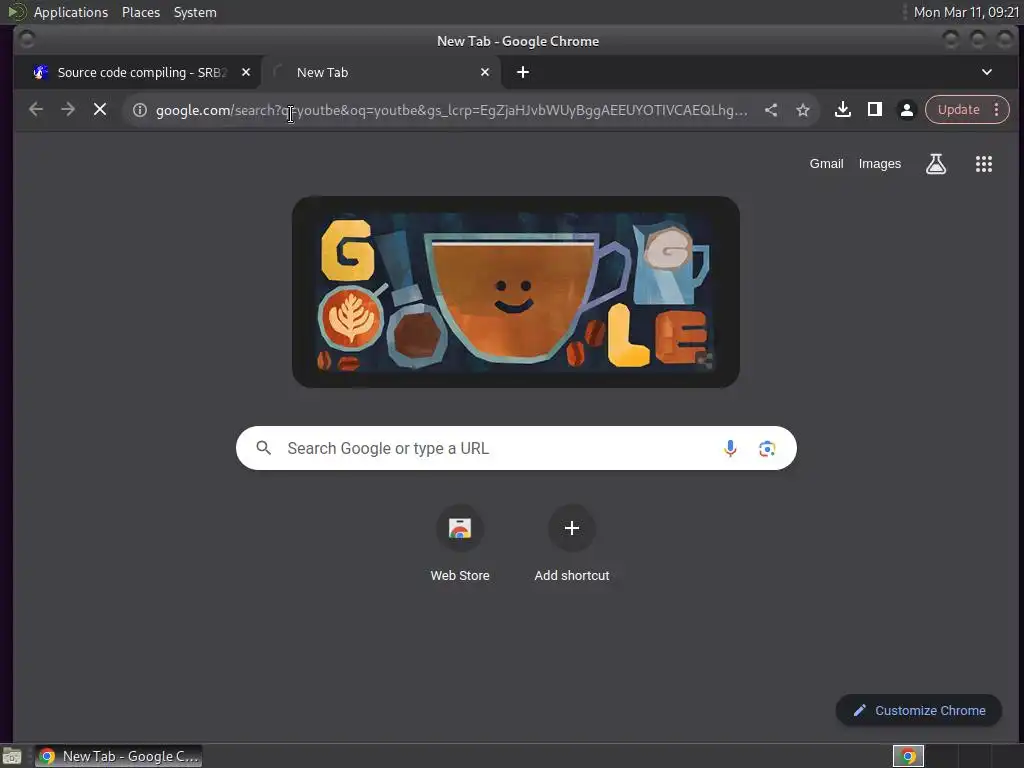Close the New Tab tab
Image resolution: width=1024 pixels, height=768 pixels.
(485, 72)
